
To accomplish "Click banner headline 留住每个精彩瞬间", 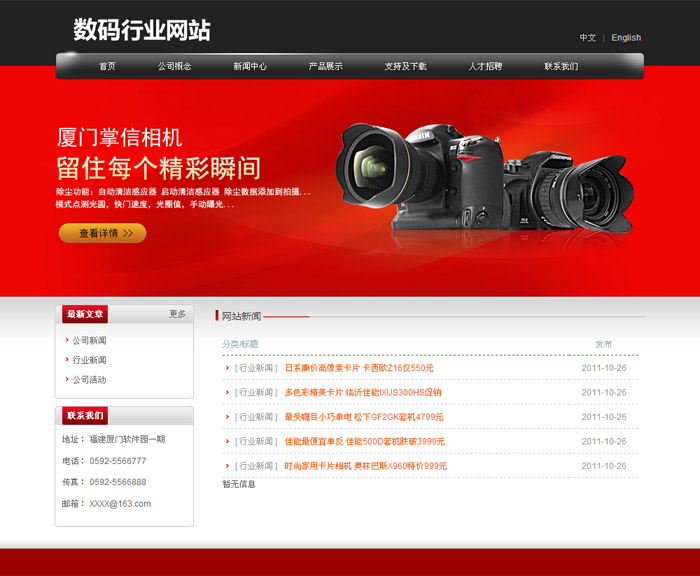I will tap(158, 168).
